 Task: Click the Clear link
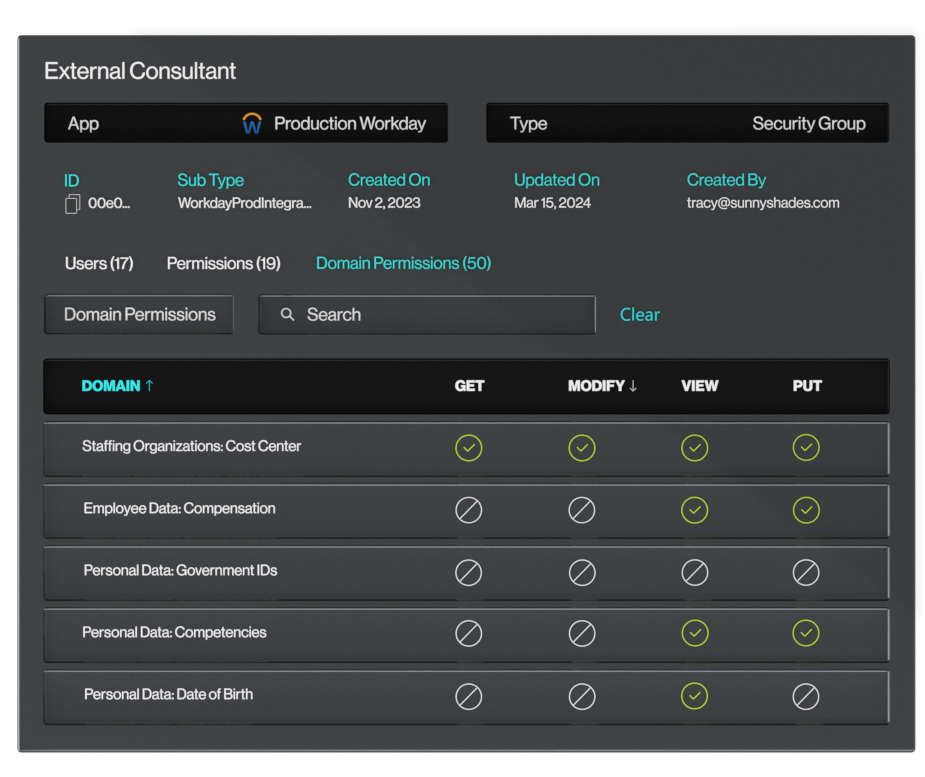pos(639,315)
